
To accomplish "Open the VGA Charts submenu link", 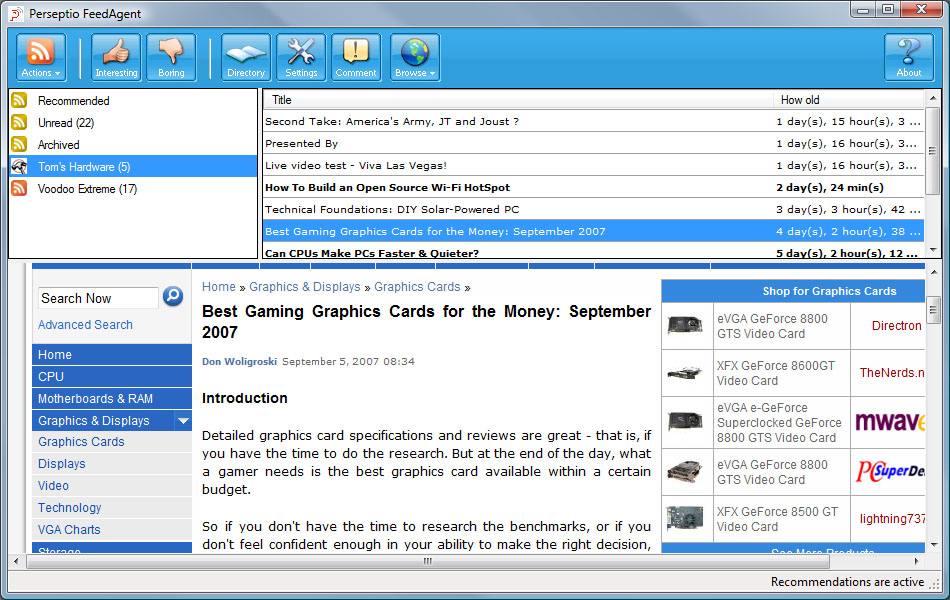I will coord(69,530).
